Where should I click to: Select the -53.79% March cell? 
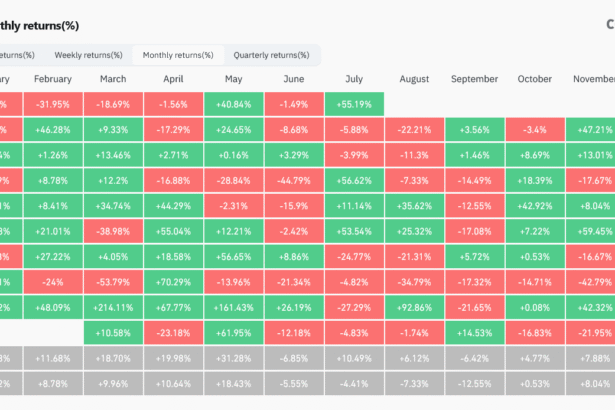coord(112,282)
